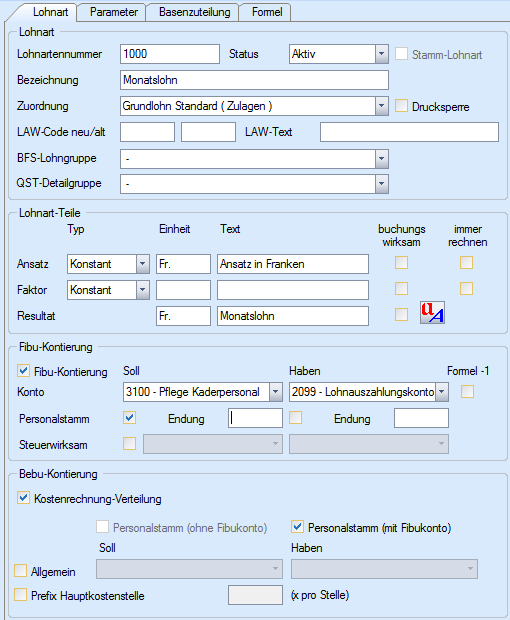The image size is (510, 620).
Task: Uncheck Personalstamm (mit Fibukonto)
Action: tap(297, 527)
